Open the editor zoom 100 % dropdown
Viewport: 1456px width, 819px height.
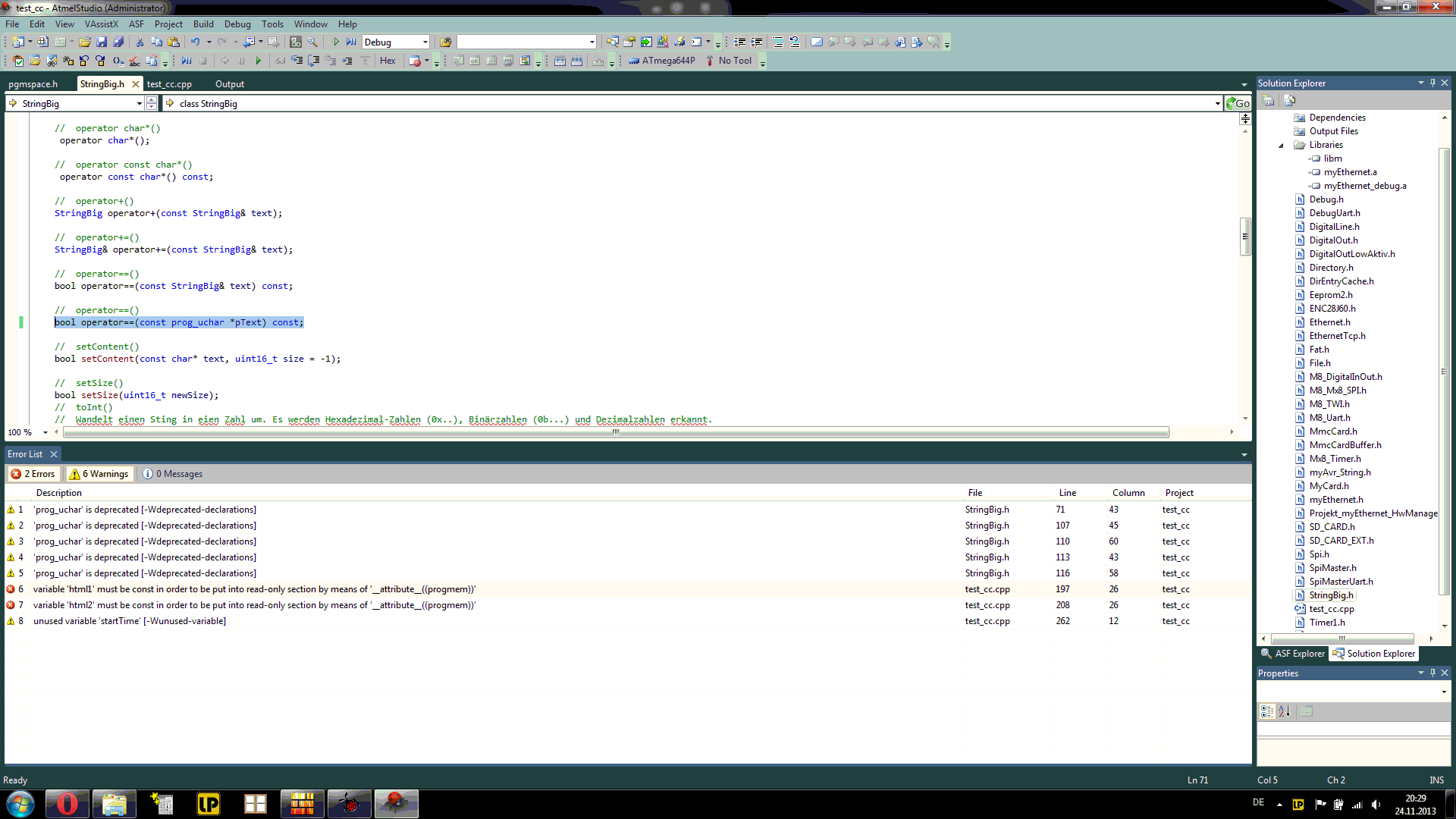coord(45,432)
